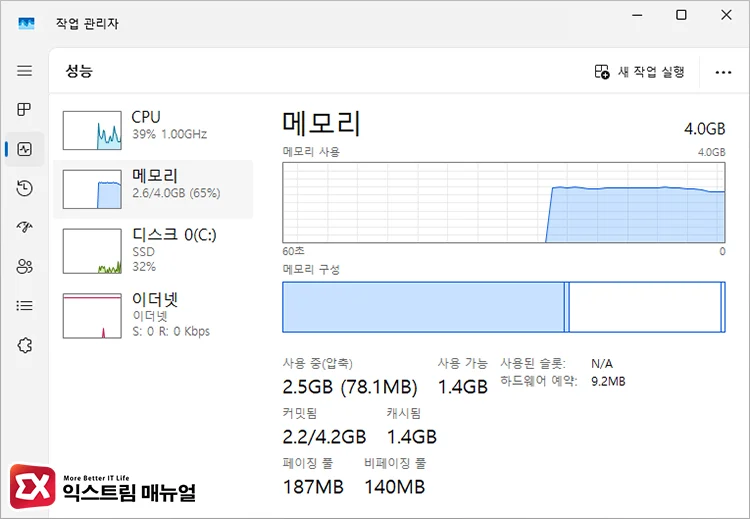Click the 성능 page heading

[79, 71]
